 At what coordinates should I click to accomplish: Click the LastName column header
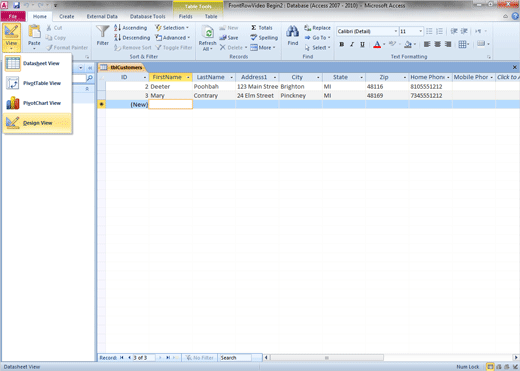[x=214, y=77]
